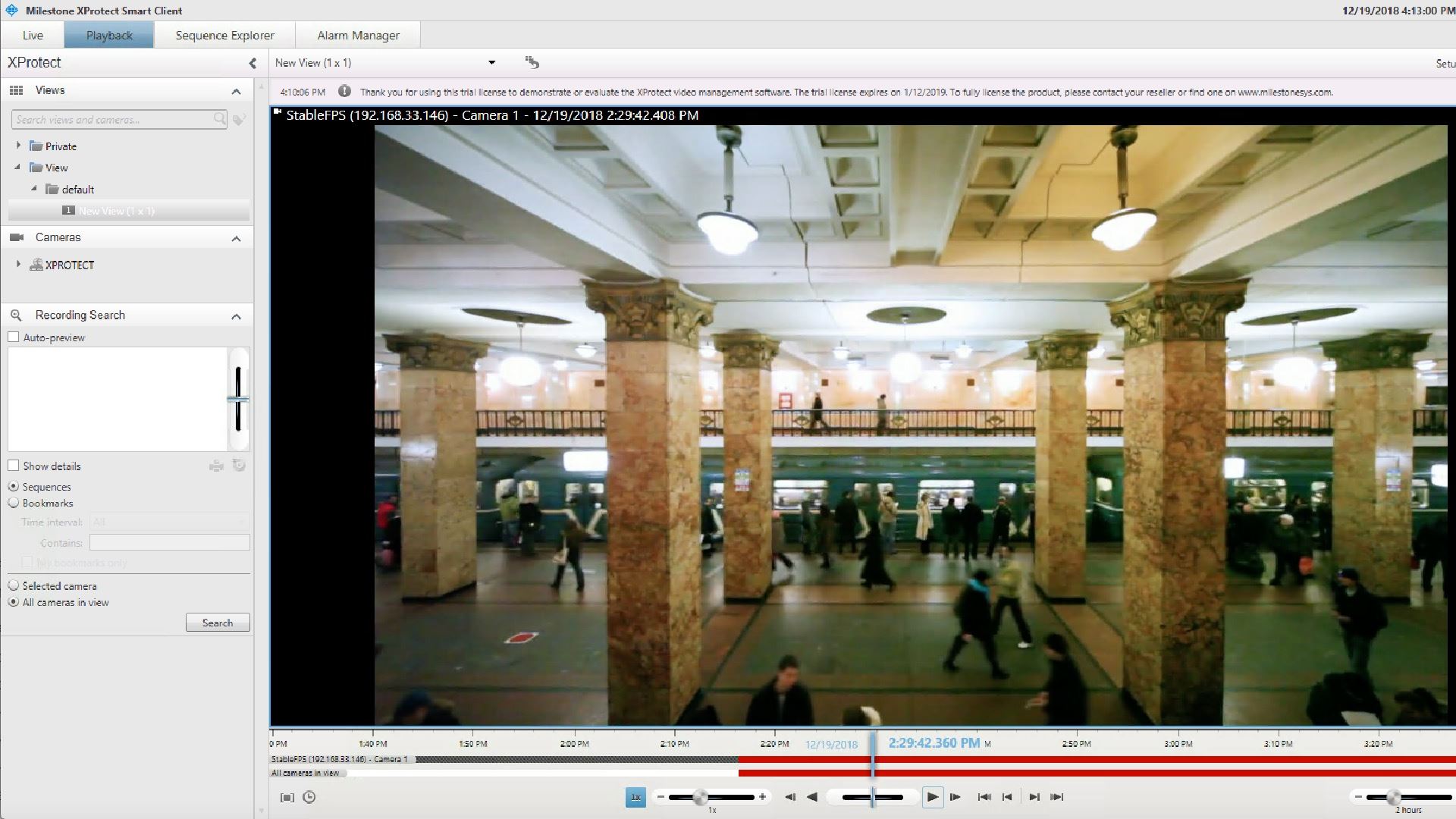This screenshot has height=819, width=1456.
Task: Open the Sequence Explorer tab
Action: coord(224,35)
